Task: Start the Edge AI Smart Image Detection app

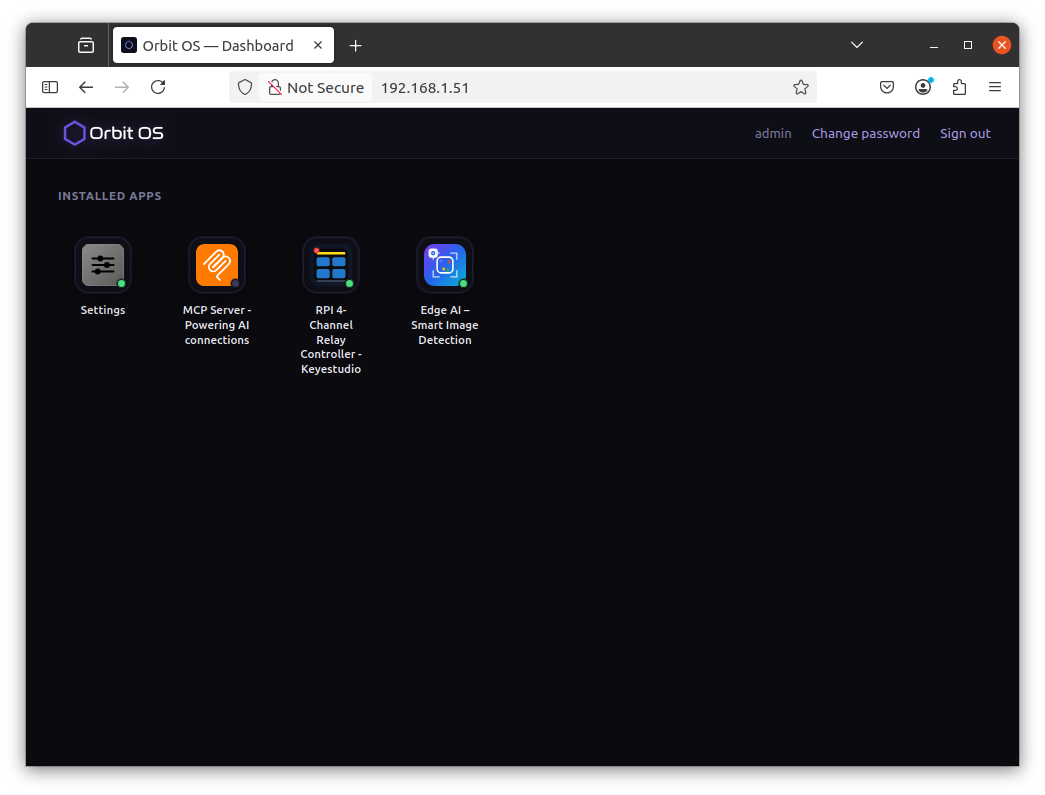Action: tap(444, 264)
